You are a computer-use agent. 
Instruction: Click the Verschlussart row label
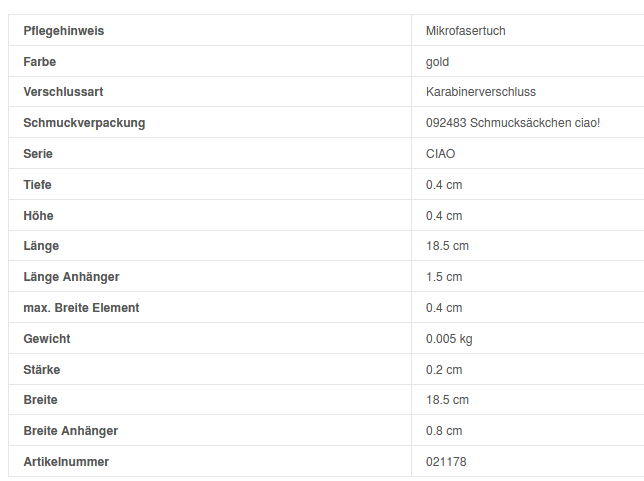pos(64,92)
